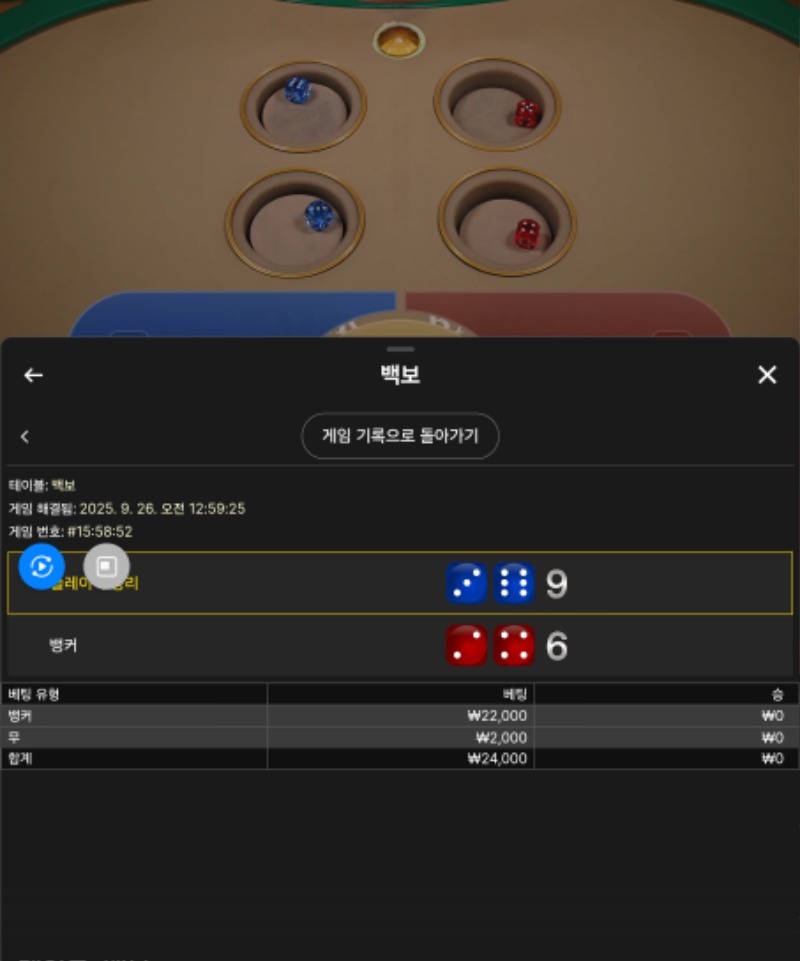Select the highlighted player result row
The width and height of the screenshot is (800, 961).
(400, 583)
